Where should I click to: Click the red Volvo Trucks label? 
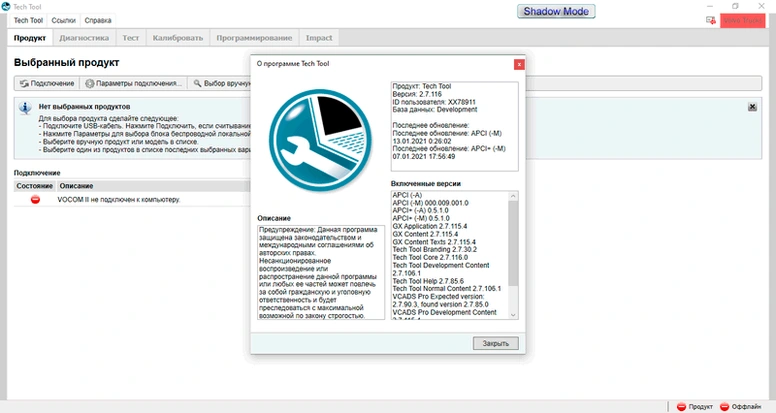[x=742, y=20]
